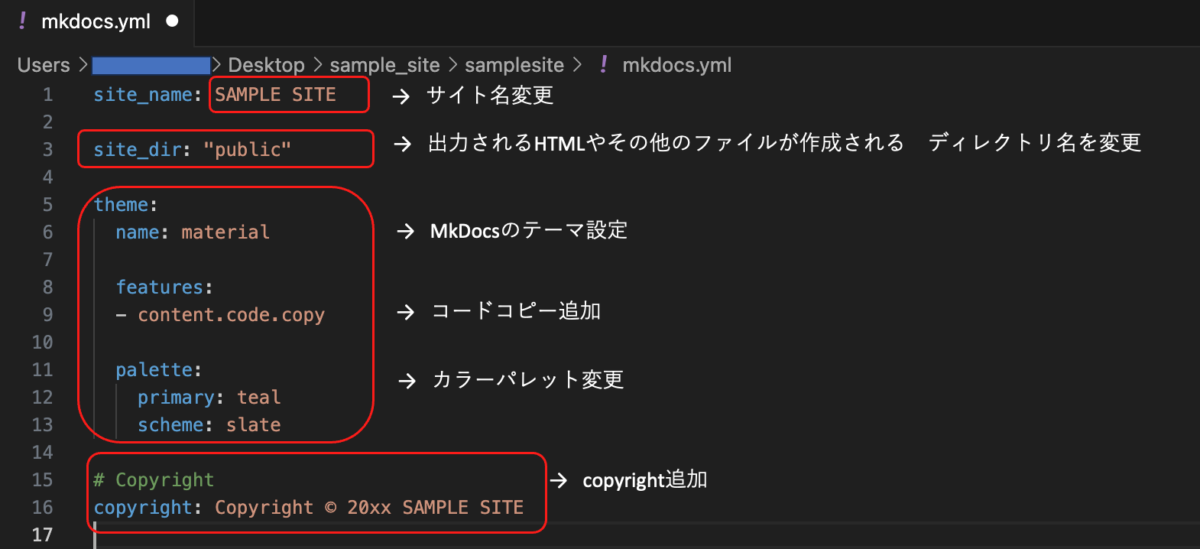This screenshot has height=549, width=1200.
Task: Click the slate scheme value
Action: [x=253, y=425]
